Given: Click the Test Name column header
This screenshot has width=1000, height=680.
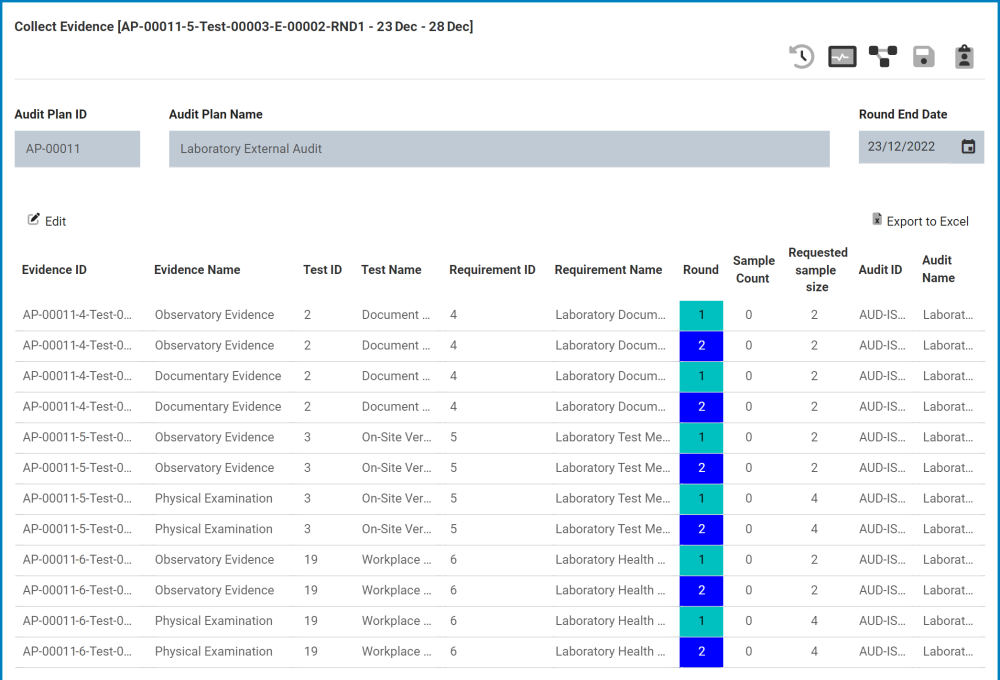Looking at the screenshot, I should (391, 270).
